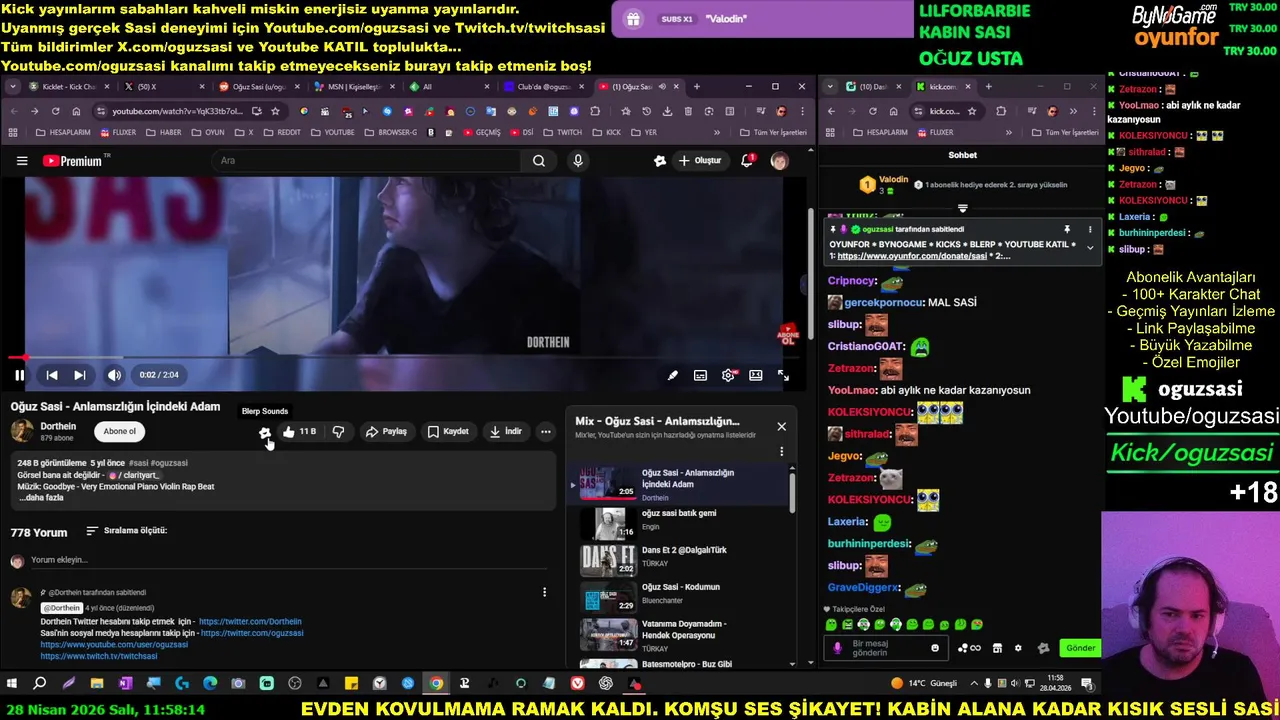Screen dimensions: 1280x720
Task: Go to previous video in player
Action: [52, 375]
